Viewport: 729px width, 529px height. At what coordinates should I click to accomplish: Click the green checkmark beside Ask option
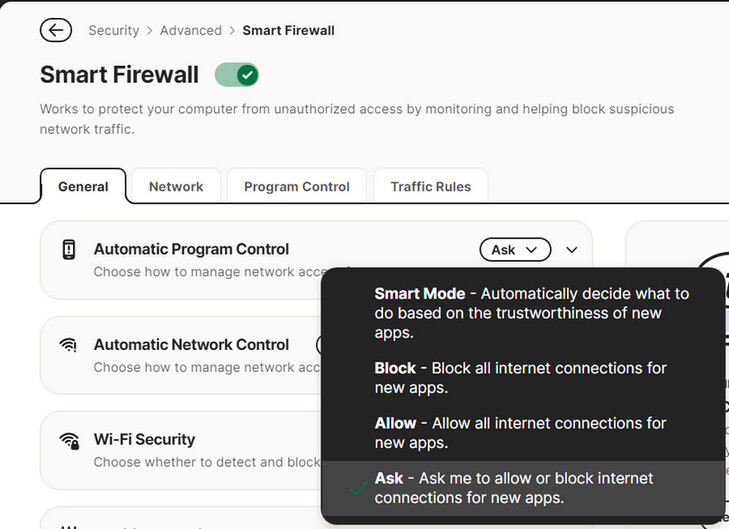point(358,488)
